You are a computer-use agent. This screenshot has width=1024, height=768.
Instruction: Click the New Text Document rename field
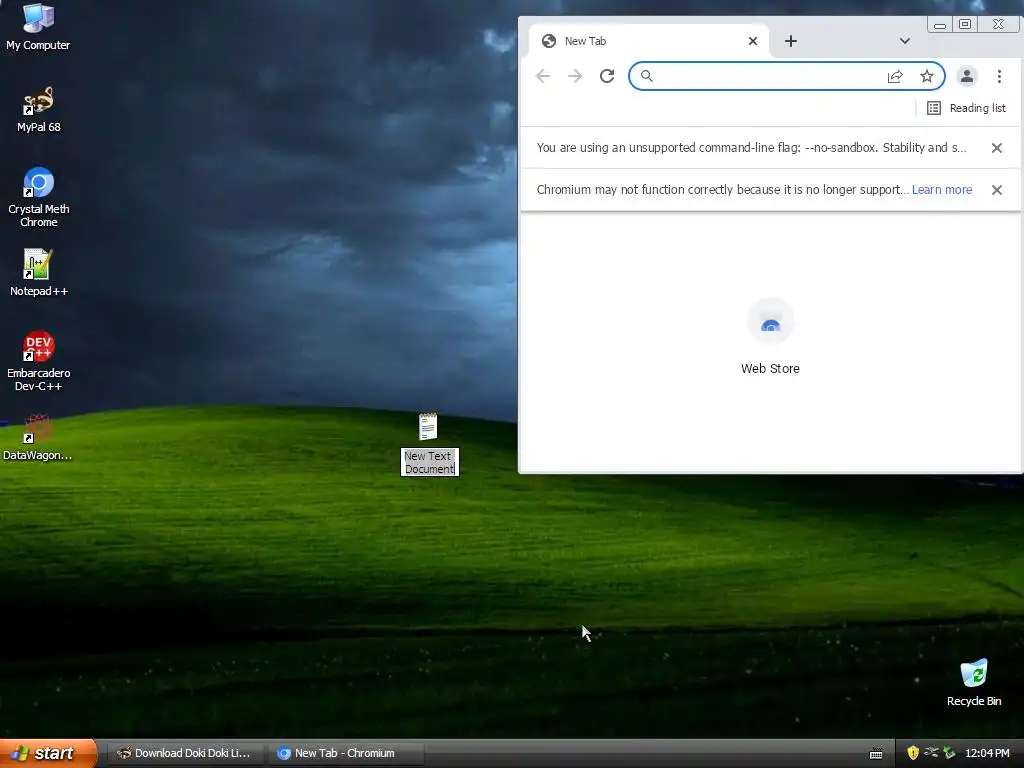[x=430, y=462]
